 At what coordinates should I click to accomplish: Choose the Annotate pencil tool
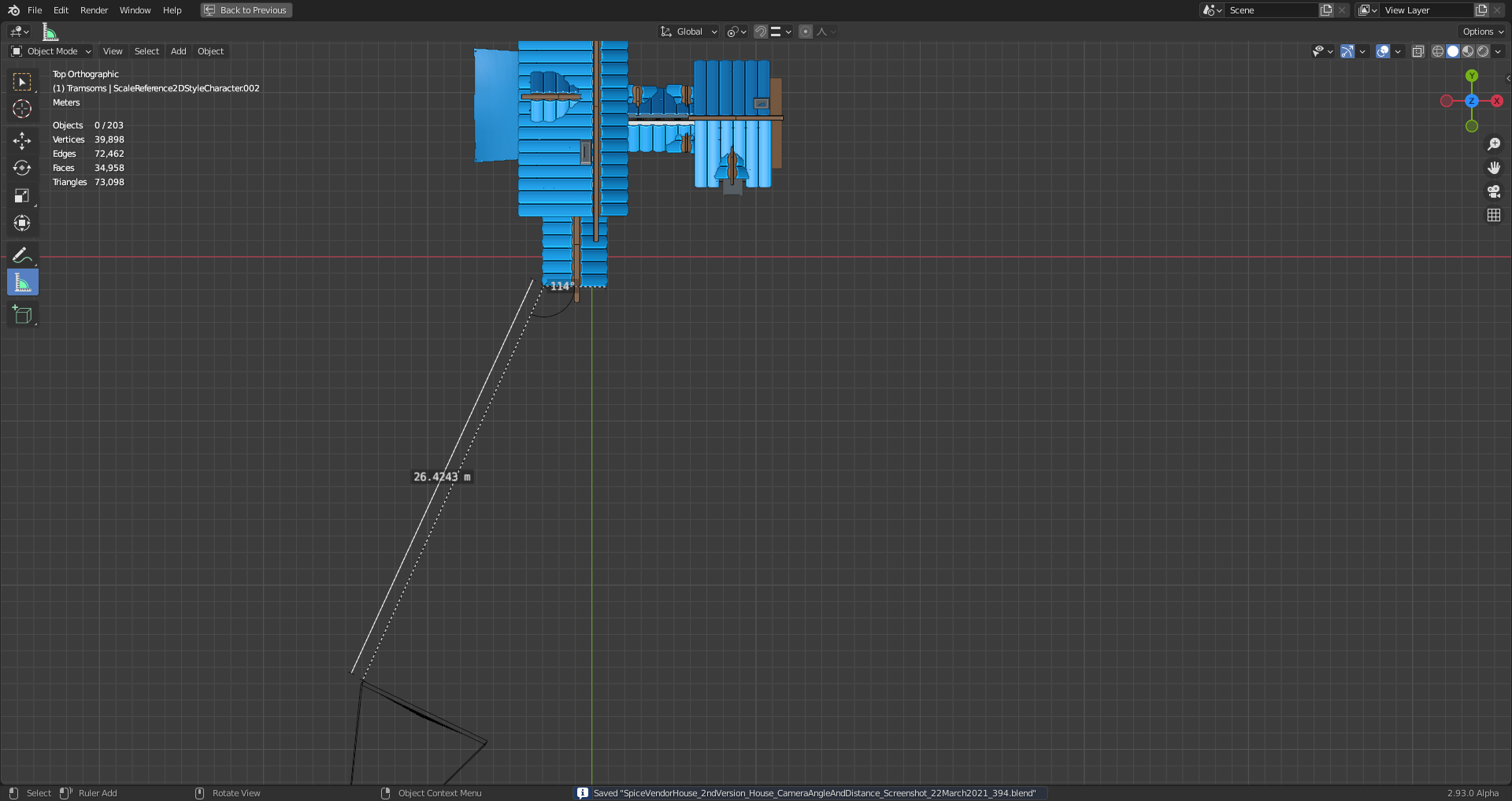22,255
